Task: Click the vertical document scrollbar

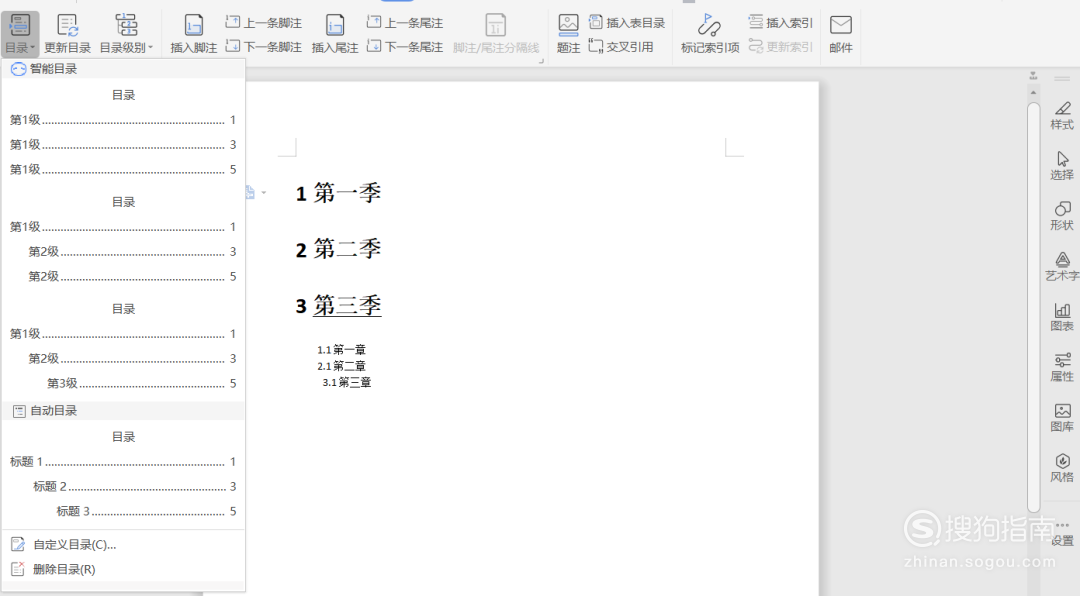Action: point(1032,307)
